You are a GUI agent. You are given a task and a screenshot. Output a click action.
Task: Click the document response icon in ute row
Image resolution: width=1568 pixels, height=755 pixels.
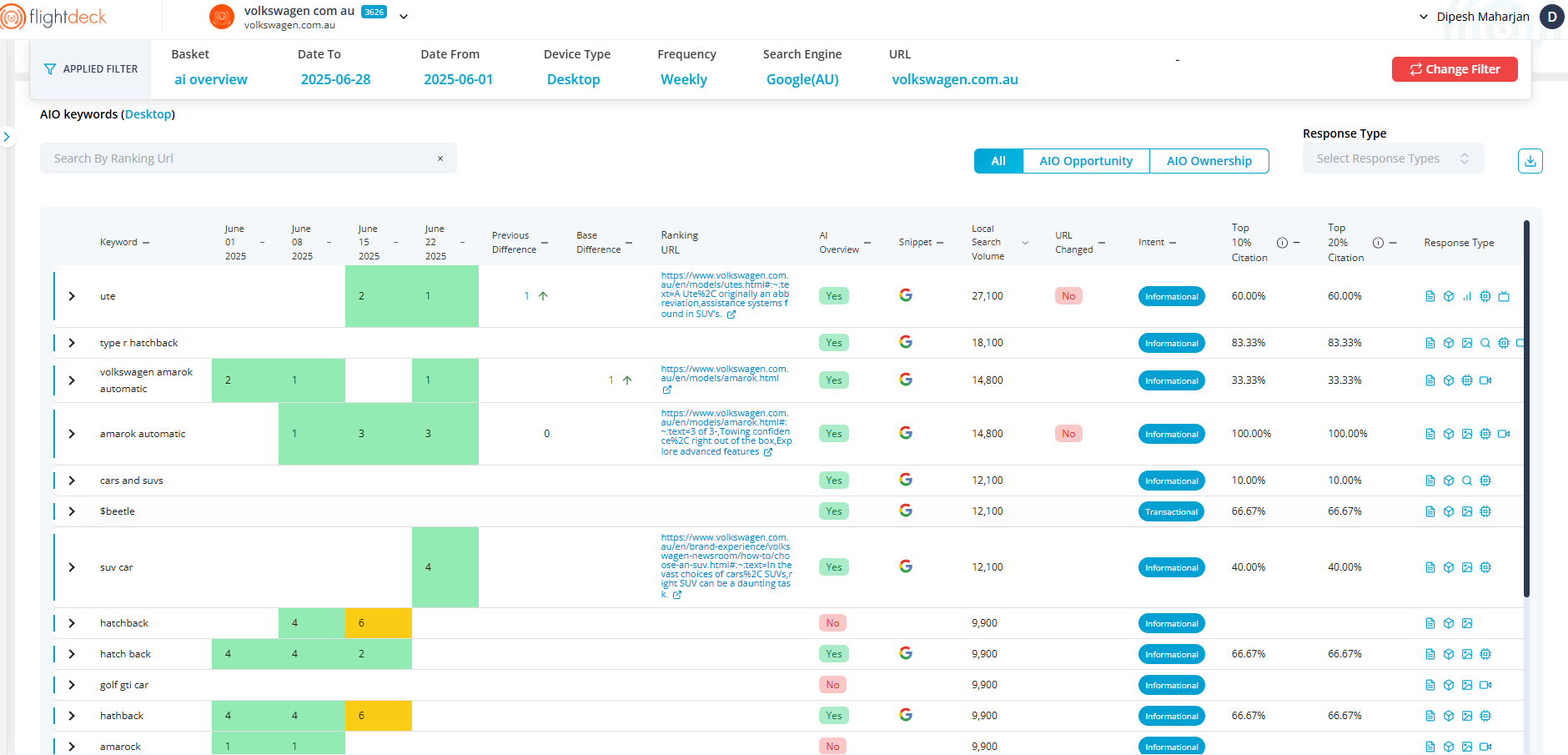1430,296
